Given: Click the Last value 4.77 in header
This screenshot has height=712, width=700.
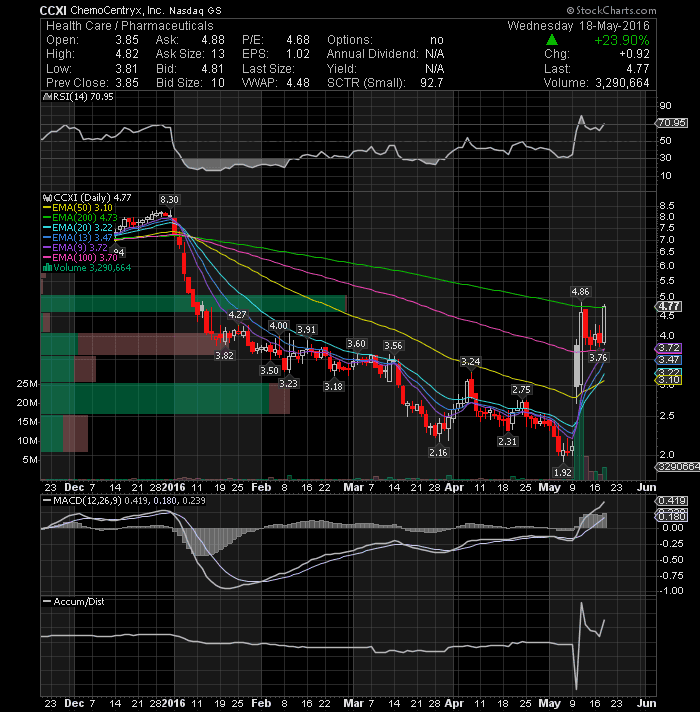Looking at the screenshot, I should [x=638, y=69].
